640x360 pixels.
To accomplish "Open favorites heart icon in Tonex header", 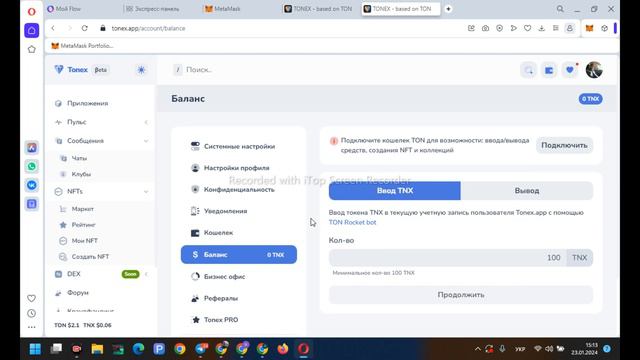I will pyautogui.click(x=570, y=70).
